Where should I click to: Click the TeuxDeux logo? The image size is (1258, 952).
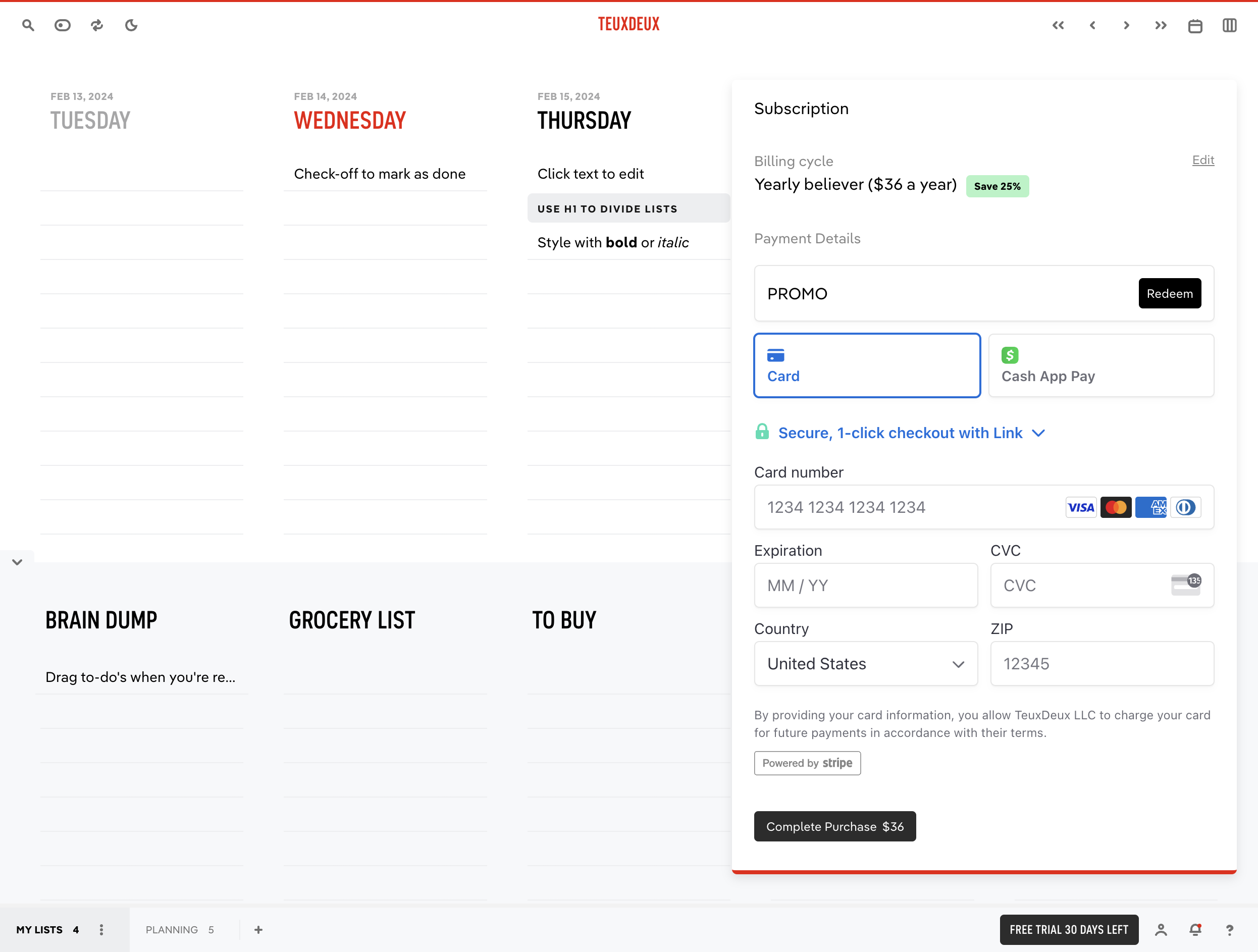pyautogui.click(x=628, y=24)
